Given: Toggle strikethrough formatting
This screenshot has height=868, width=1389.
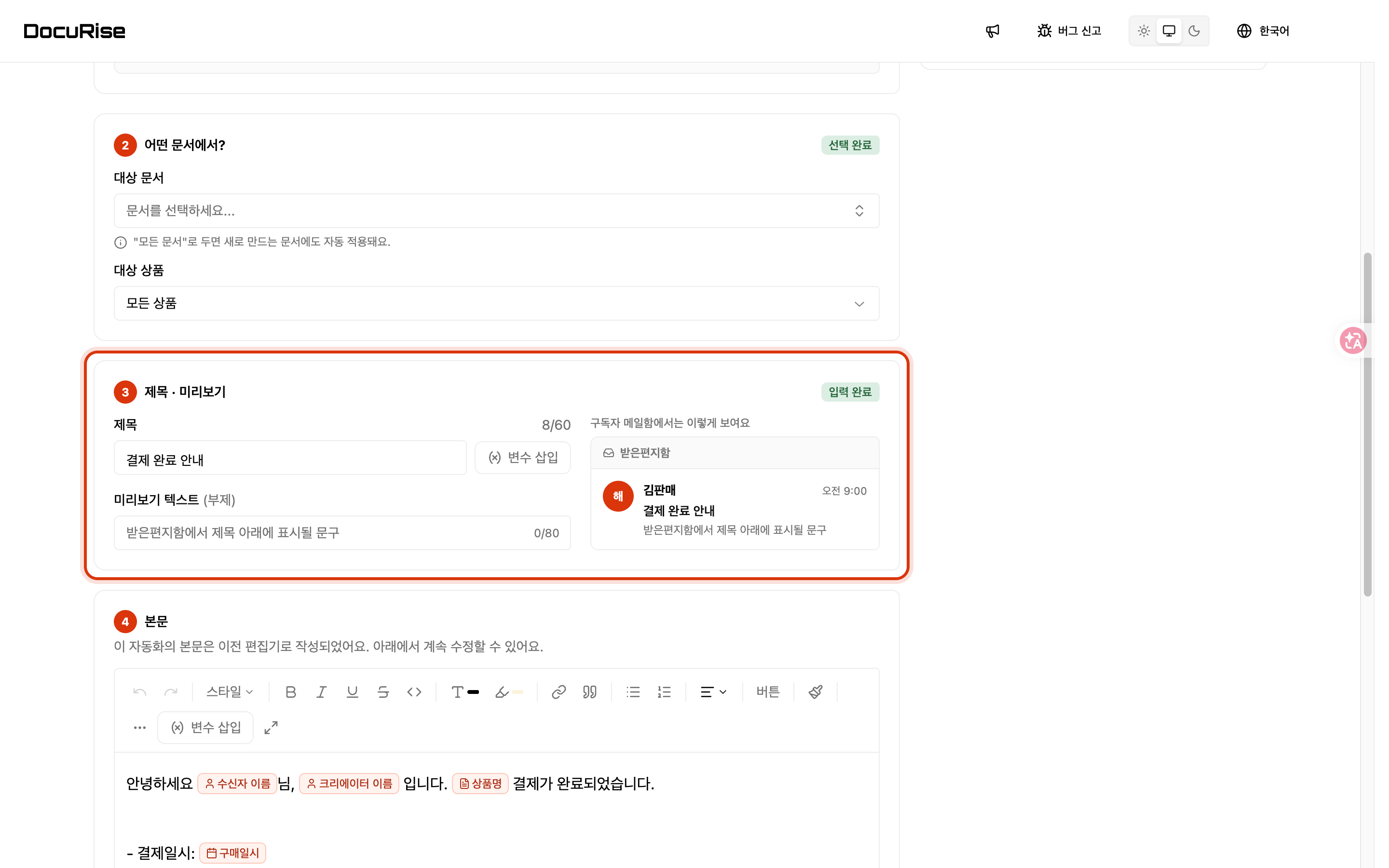Looking at the screenshot, I should point(383,692).
